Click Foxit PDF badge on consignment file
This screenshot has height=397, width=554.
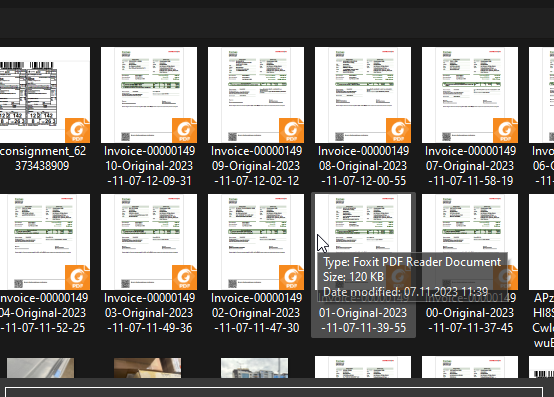pos(77,130)
